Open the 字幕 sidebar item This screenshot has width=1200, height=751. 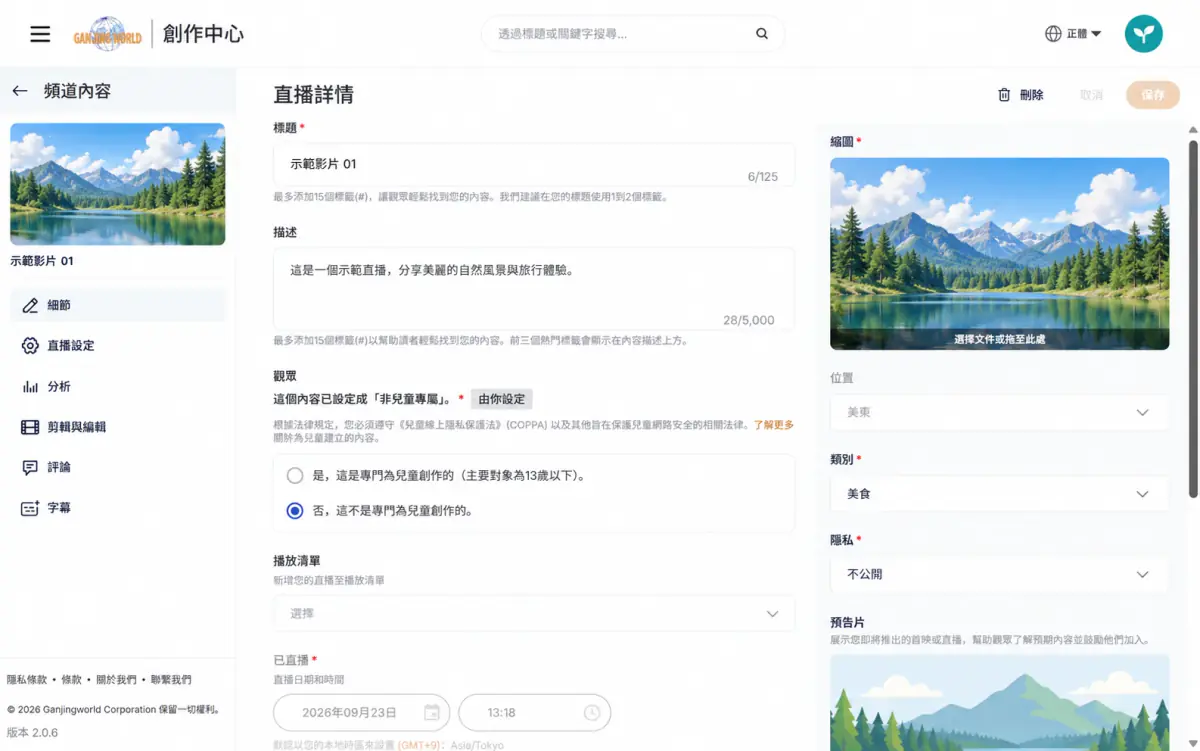click(118, 508)
